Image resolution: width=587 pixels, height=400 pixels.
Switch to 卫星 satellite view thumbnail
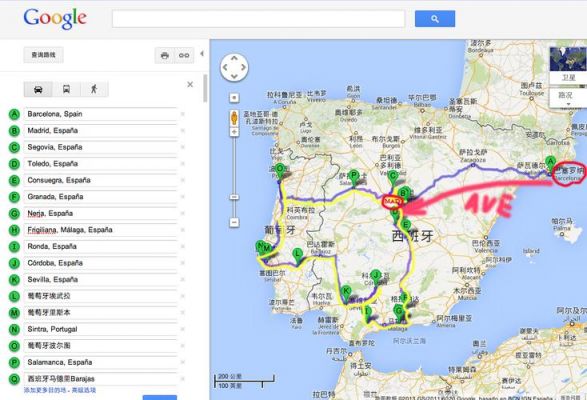[x=568, y=66]
